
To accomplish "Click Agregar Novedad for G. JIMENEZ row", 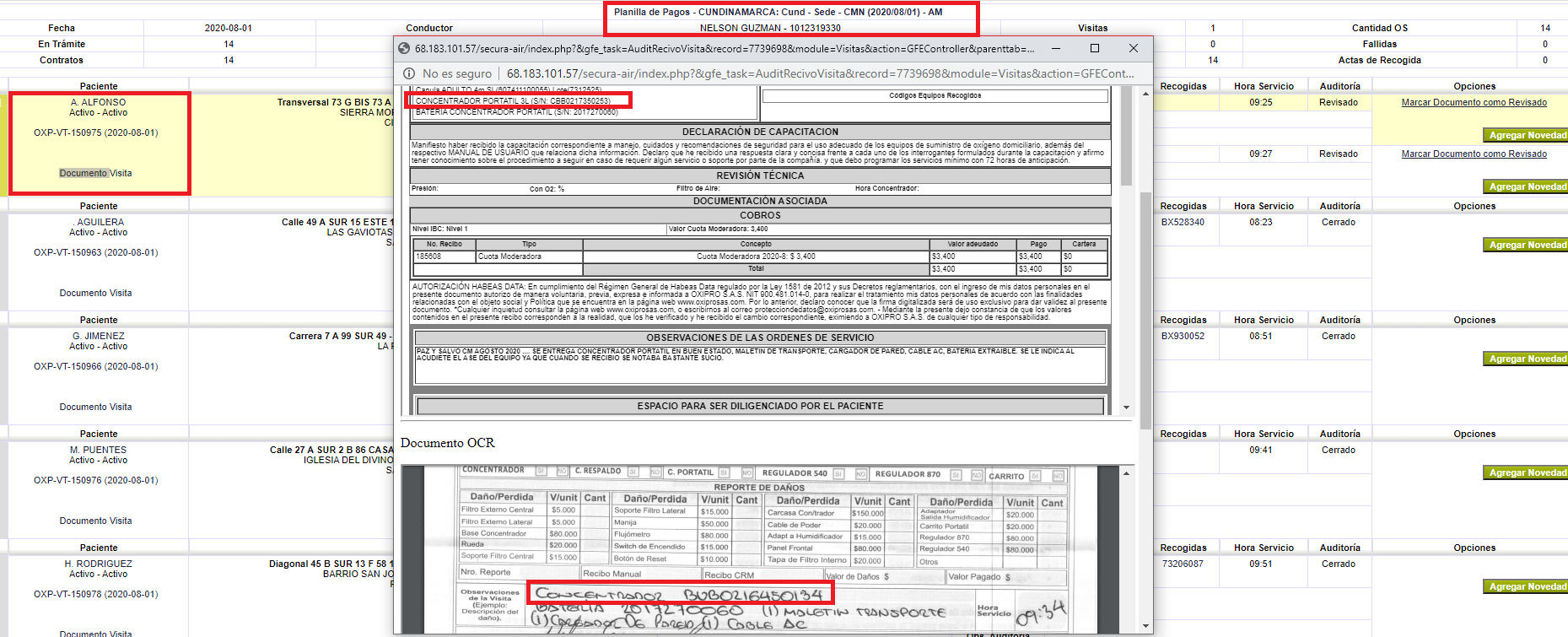I will 1525,359.
